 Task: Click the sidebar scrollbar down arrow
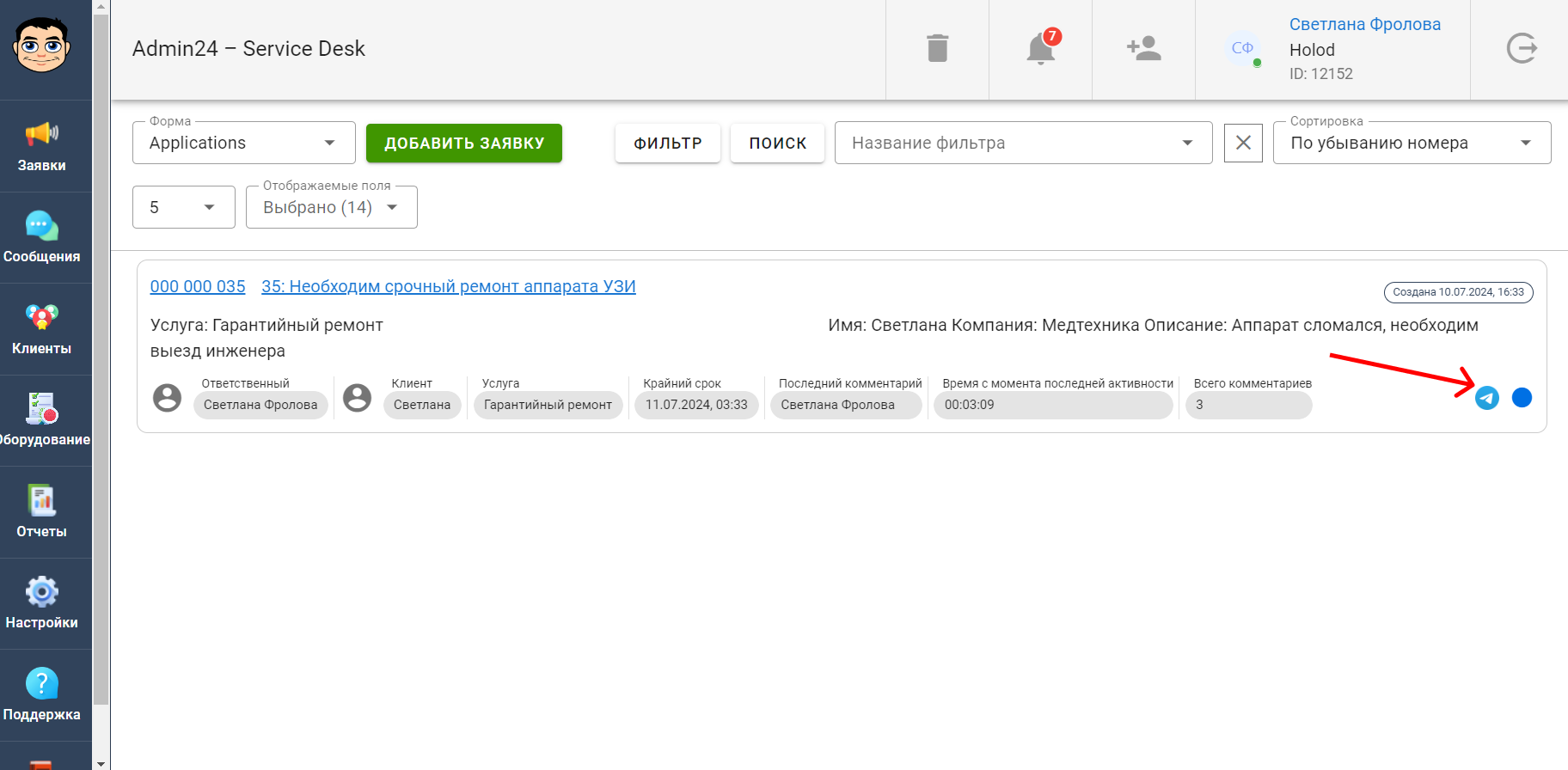pos(101,763)
